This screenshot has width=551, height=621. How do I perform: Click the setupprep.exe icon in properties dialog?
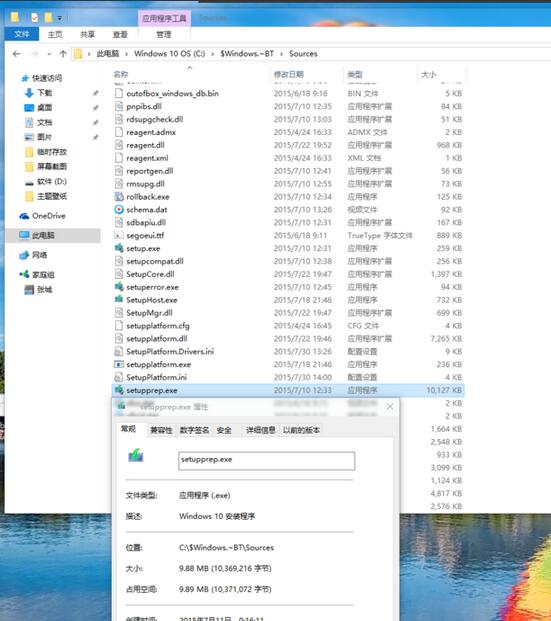(135, 456)
